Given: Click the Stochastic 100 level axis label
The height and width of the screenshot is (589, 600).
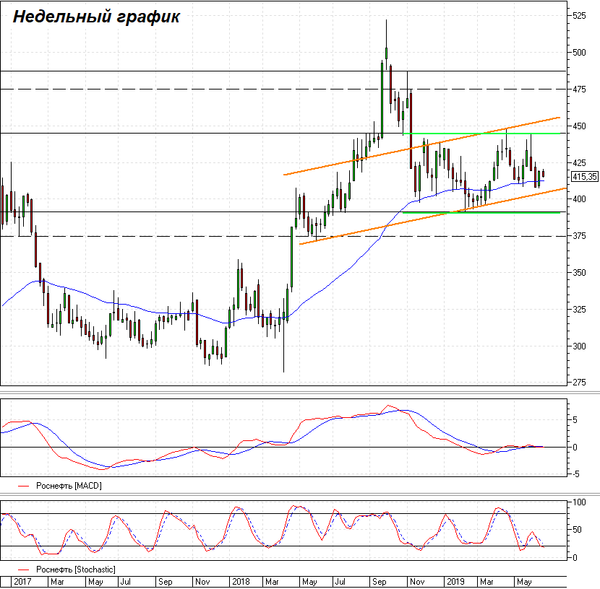Looking at the screenshot, I should click(x=579, y=502).
